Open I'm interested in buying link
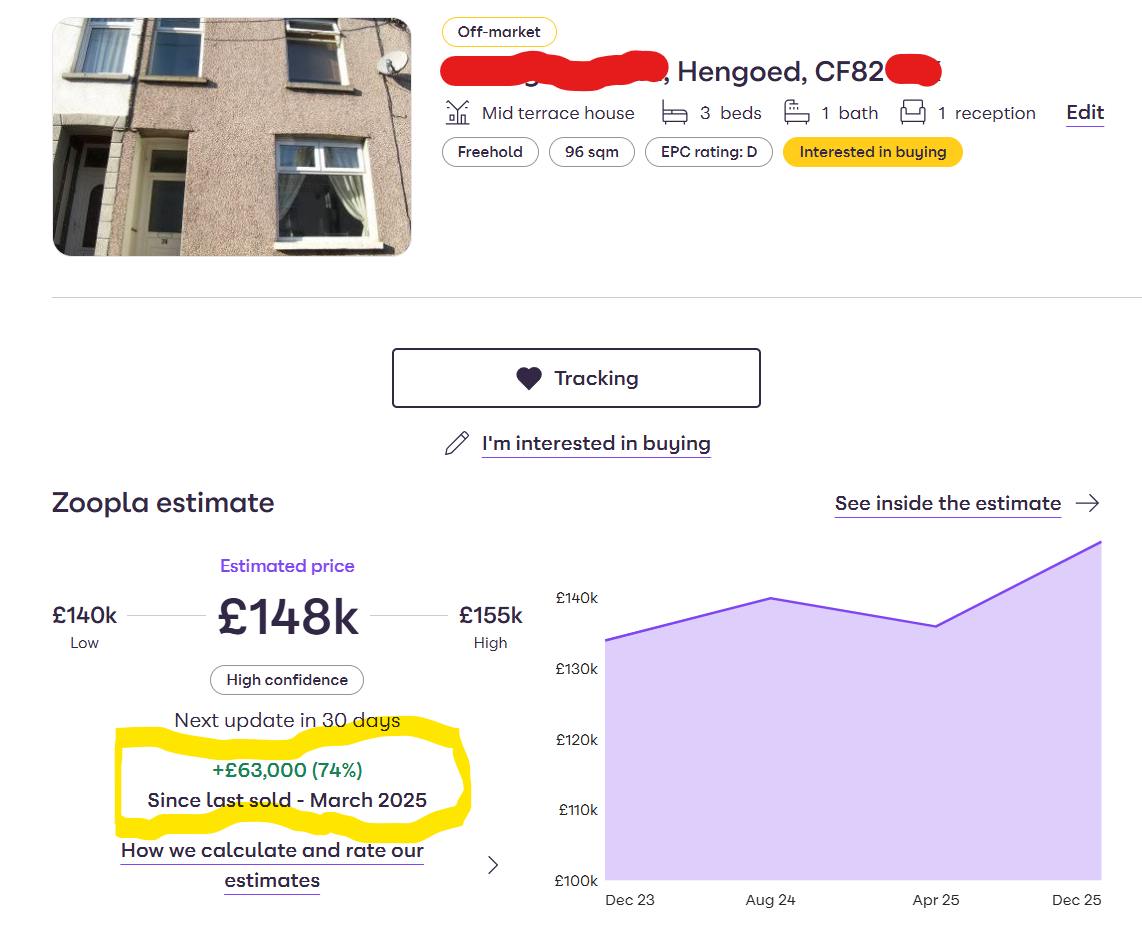1142x927 pixels. coord(596,443)
